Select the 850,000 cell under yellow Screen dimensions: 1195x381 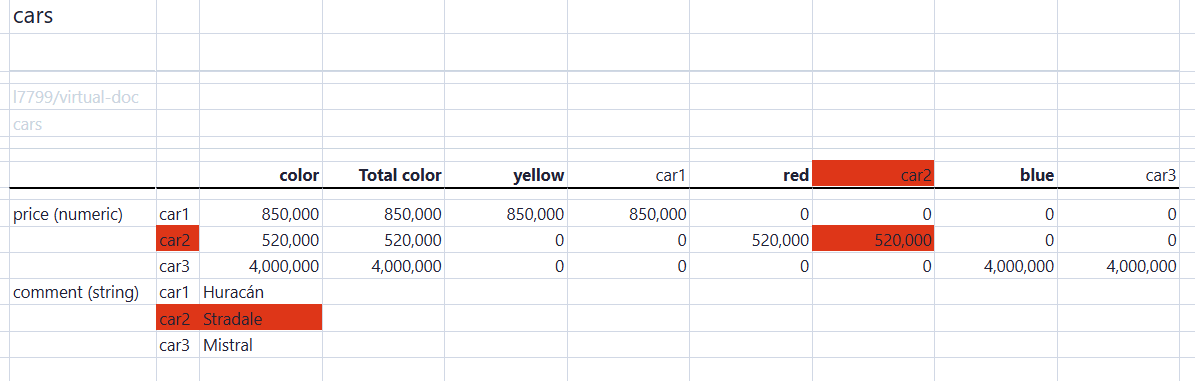[x=506, y=214]
